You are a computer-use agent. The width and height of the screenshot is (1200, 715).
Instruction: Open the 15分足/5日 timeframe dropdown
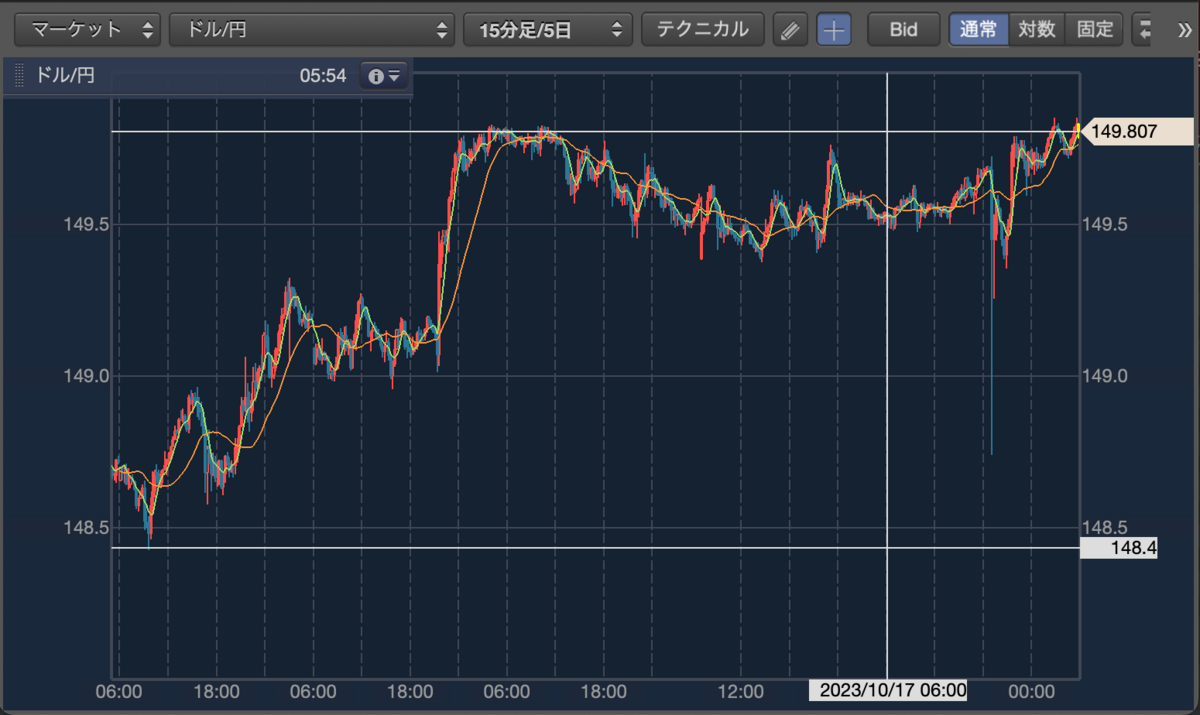548,29
